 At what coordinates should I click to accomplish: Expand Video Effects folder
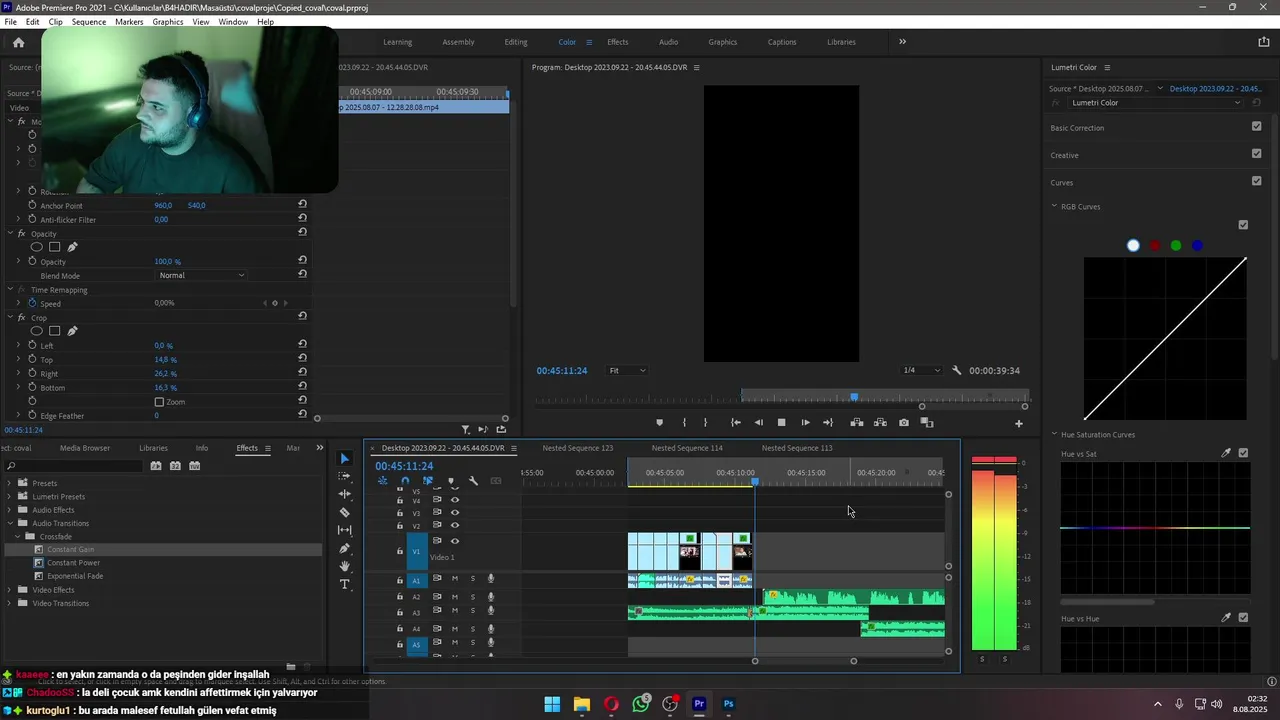pyautogui.click(x=10, y=590)
